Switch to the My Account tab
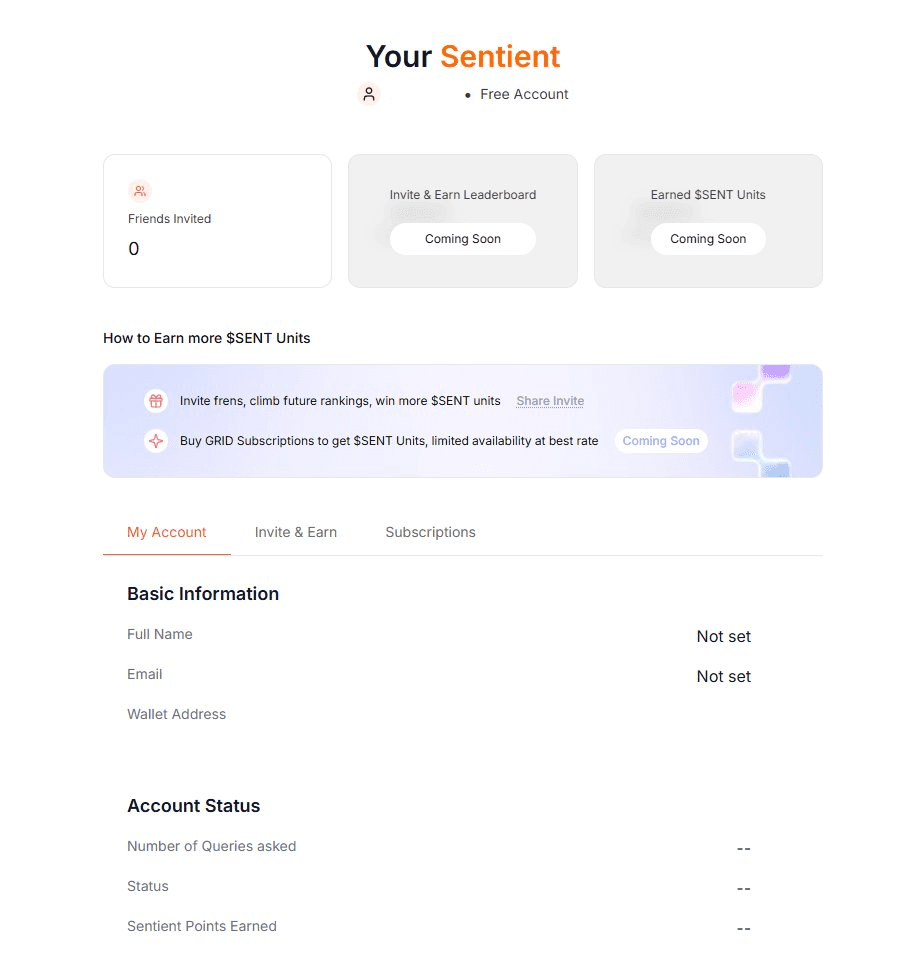 [167, 532]
